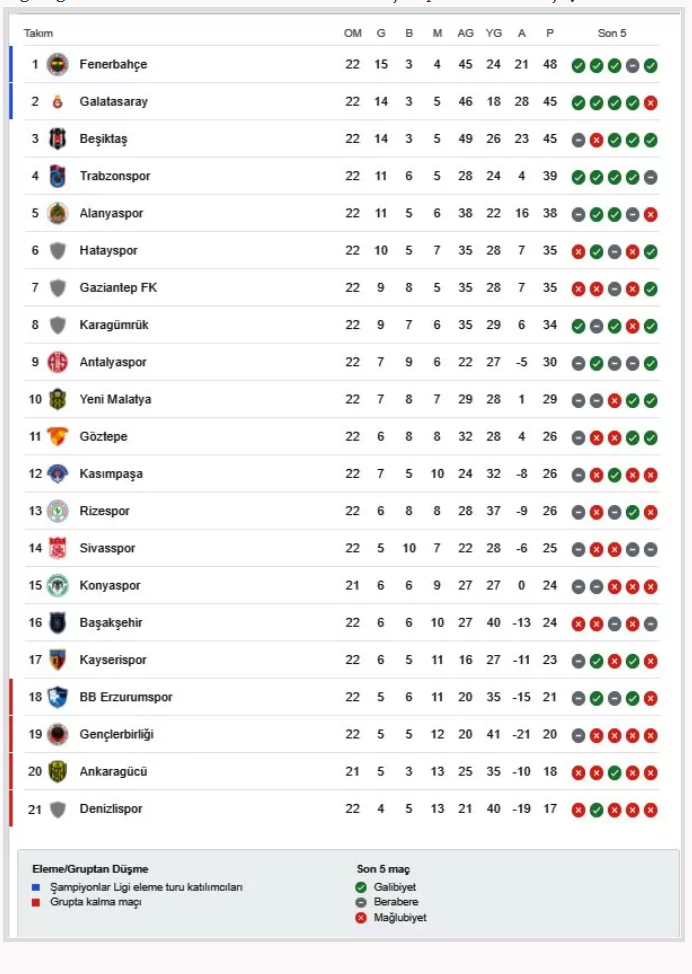Click the Alanyaspor team logo

[58, 213]
